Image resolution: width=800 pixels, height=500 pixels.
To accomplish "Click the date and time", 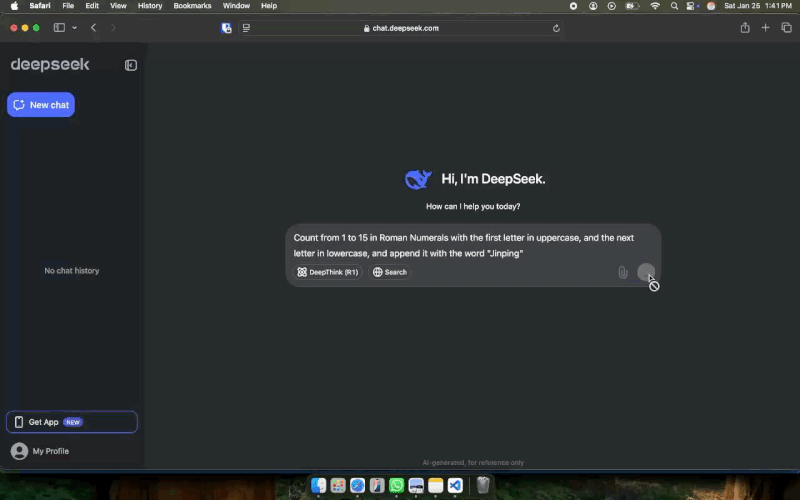I will coord(758,6).
